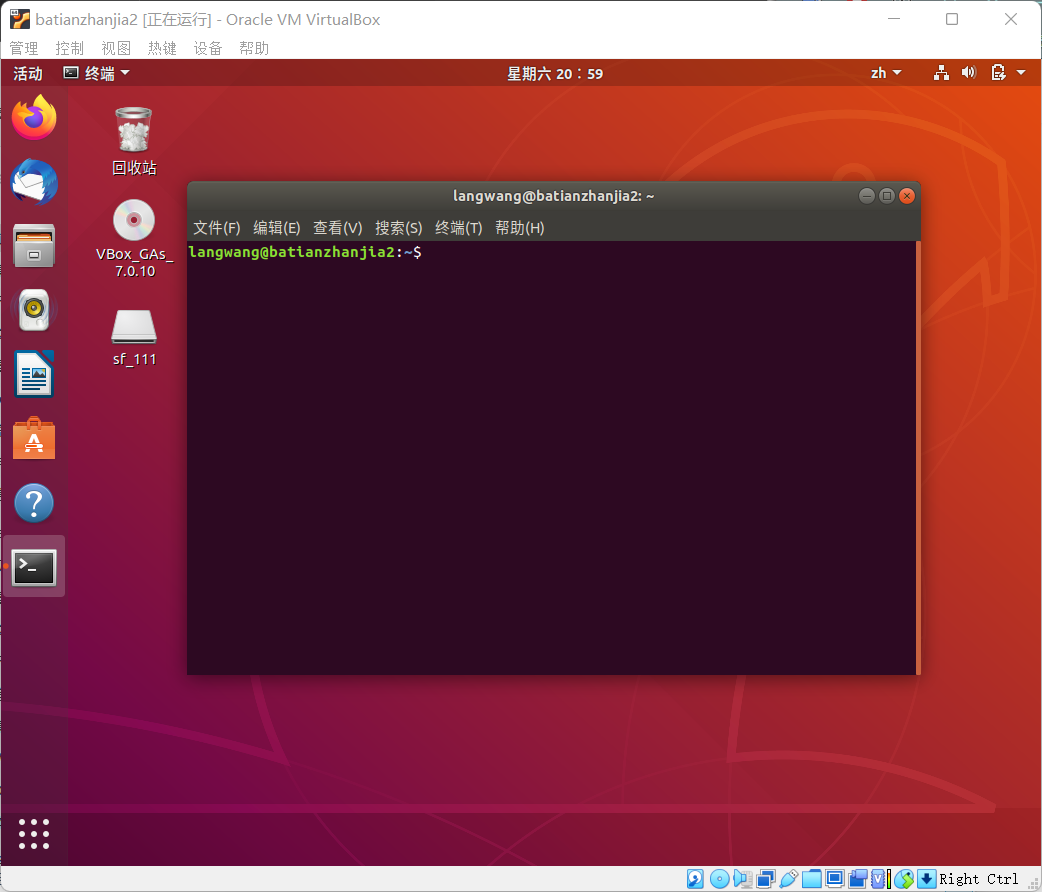Click VirtualBox shared folders status icon
The image size is (1042, 892).
(x=811, y=879)
